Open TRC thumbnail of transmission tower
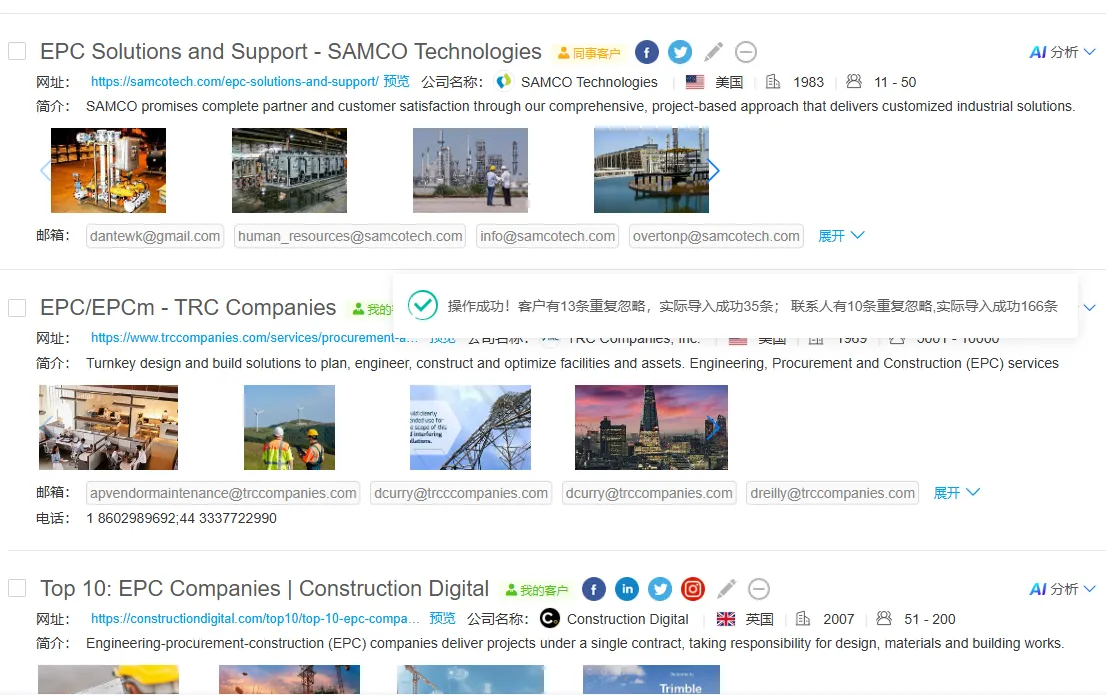Viewport: 1106px width, 695px height. click(x=470, y=428)
